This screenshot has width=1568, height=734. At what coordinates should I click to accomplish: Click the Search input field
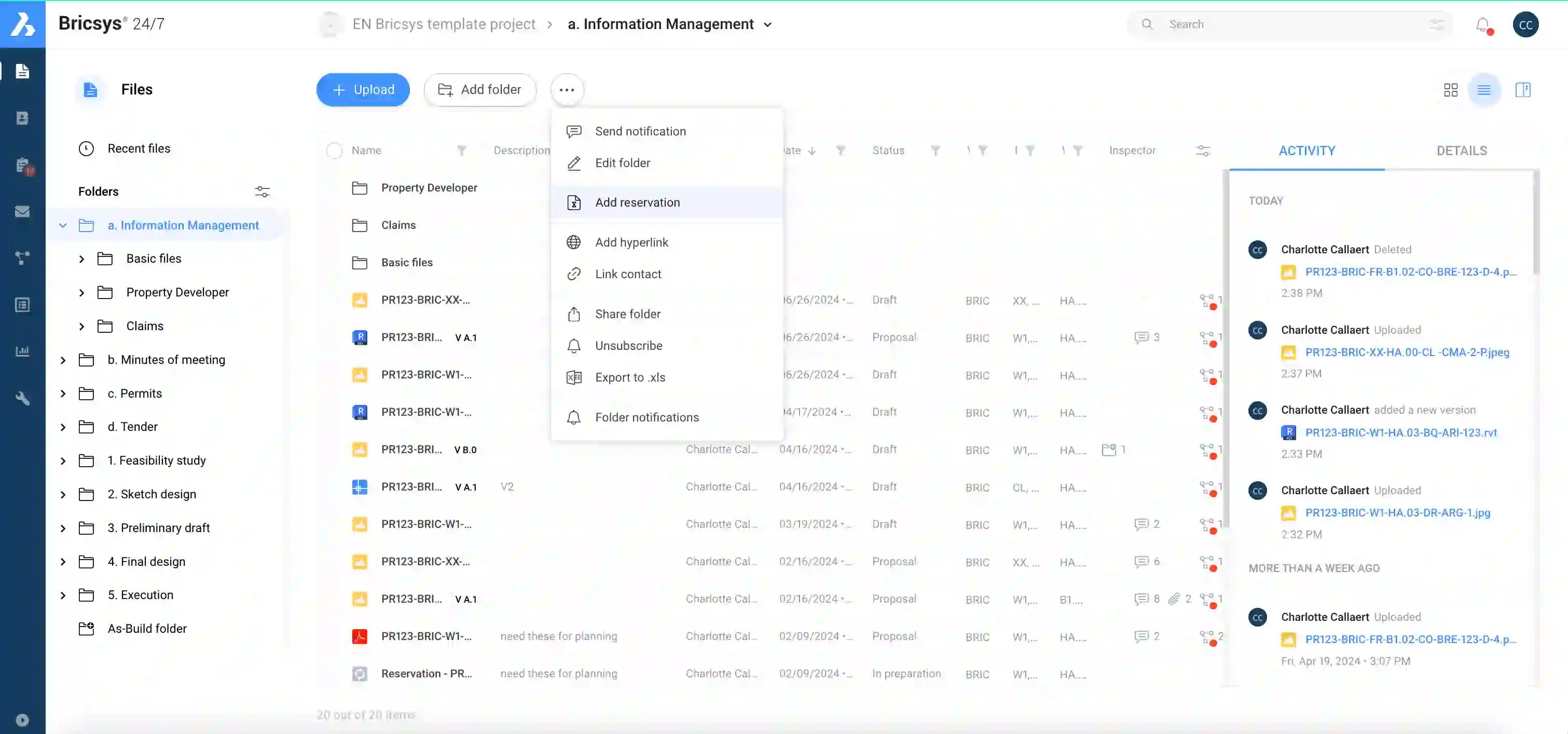pyautogui.click(x=1290, y=24)
